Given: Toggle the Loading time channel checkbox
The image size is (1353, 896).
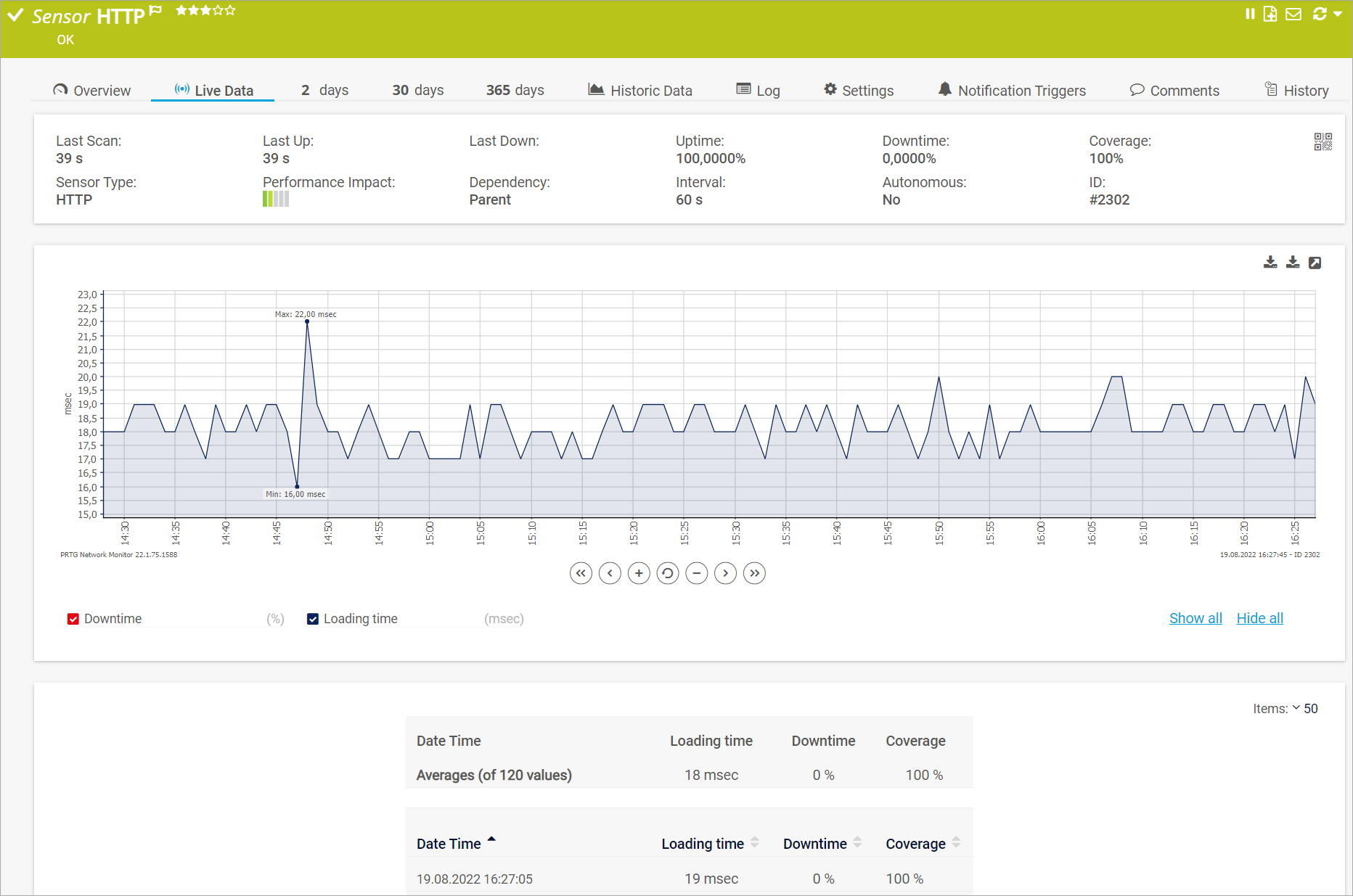Looking at the screenshot, I should click(313, 619).
